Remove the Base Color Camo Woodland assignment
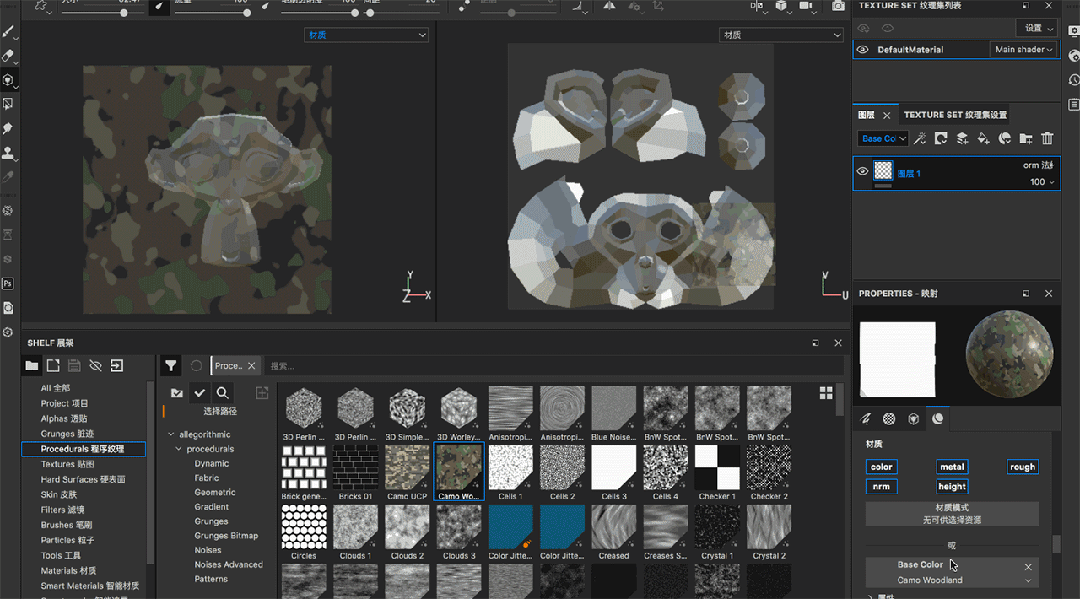 pos(1028,567)
